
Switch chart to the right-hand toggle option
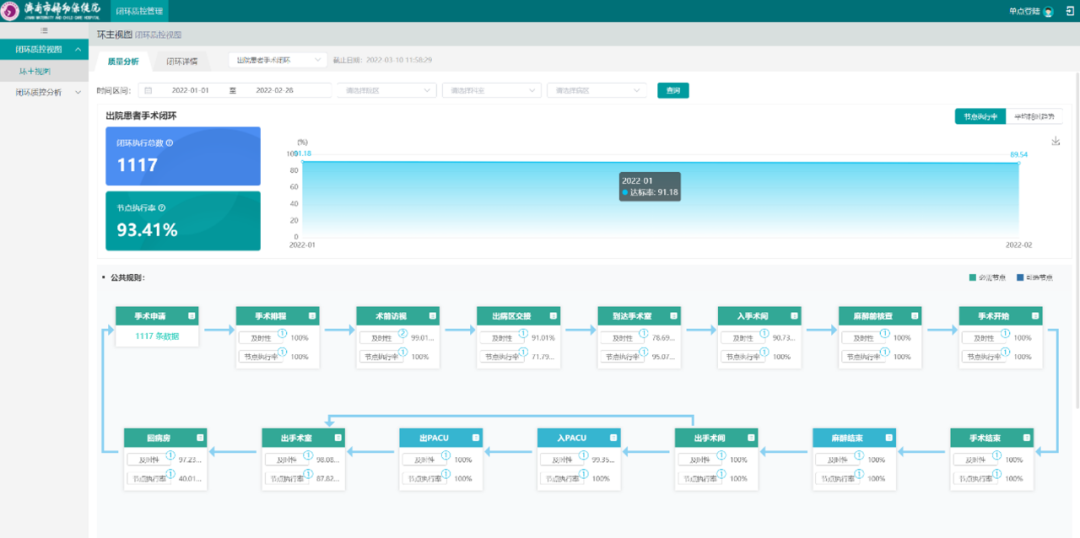(1033, 116)
